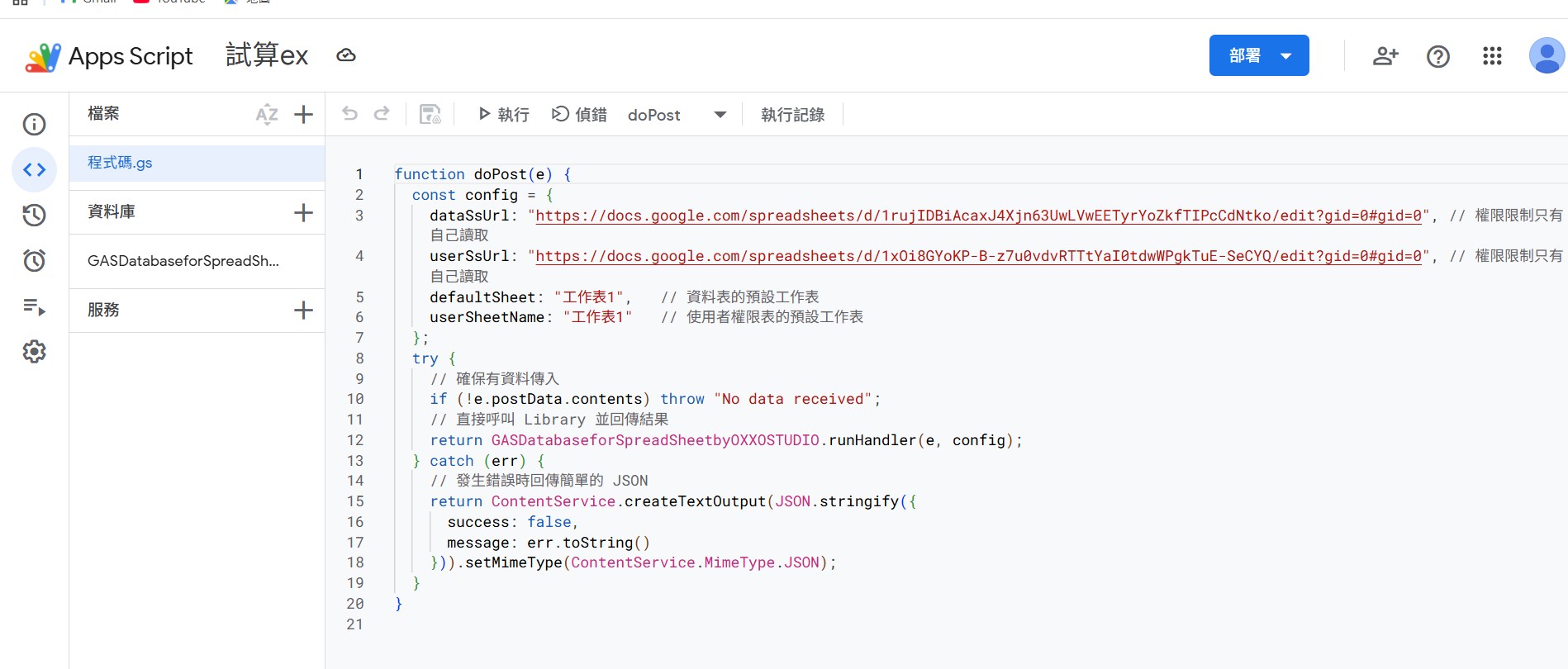1568x669 pixels.
Task: Open the project Overview info icon
Action: coord(34,125)
